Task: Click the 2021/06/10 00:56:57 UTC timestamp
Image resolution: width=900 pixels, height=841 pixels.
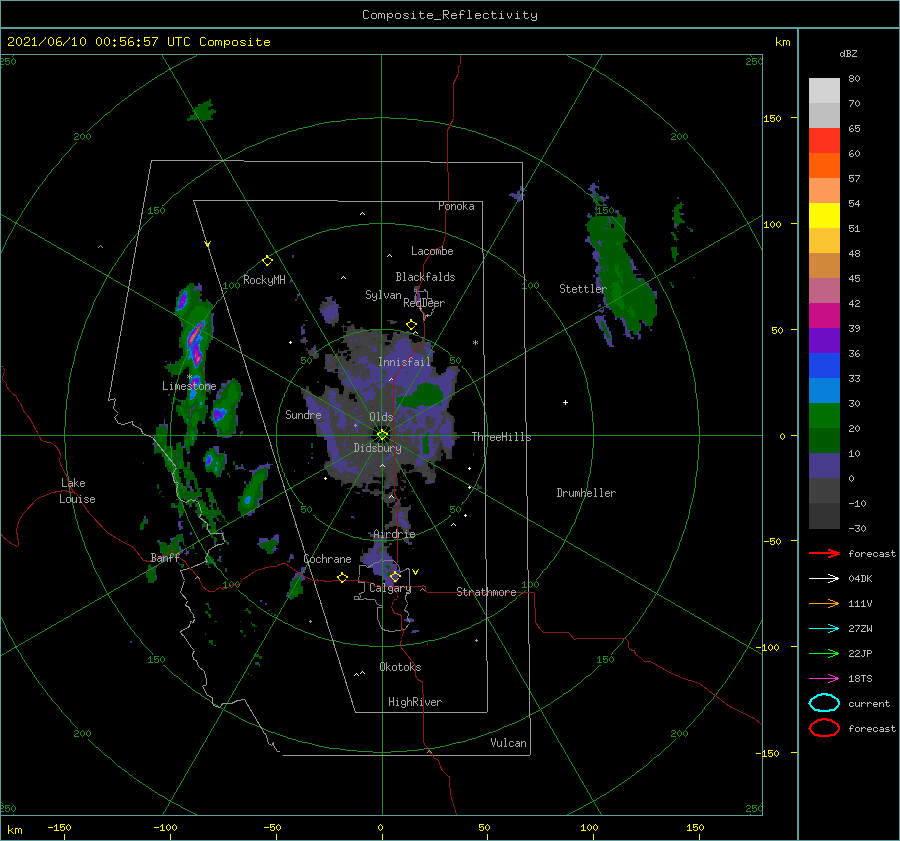Action: coord(138,42)
